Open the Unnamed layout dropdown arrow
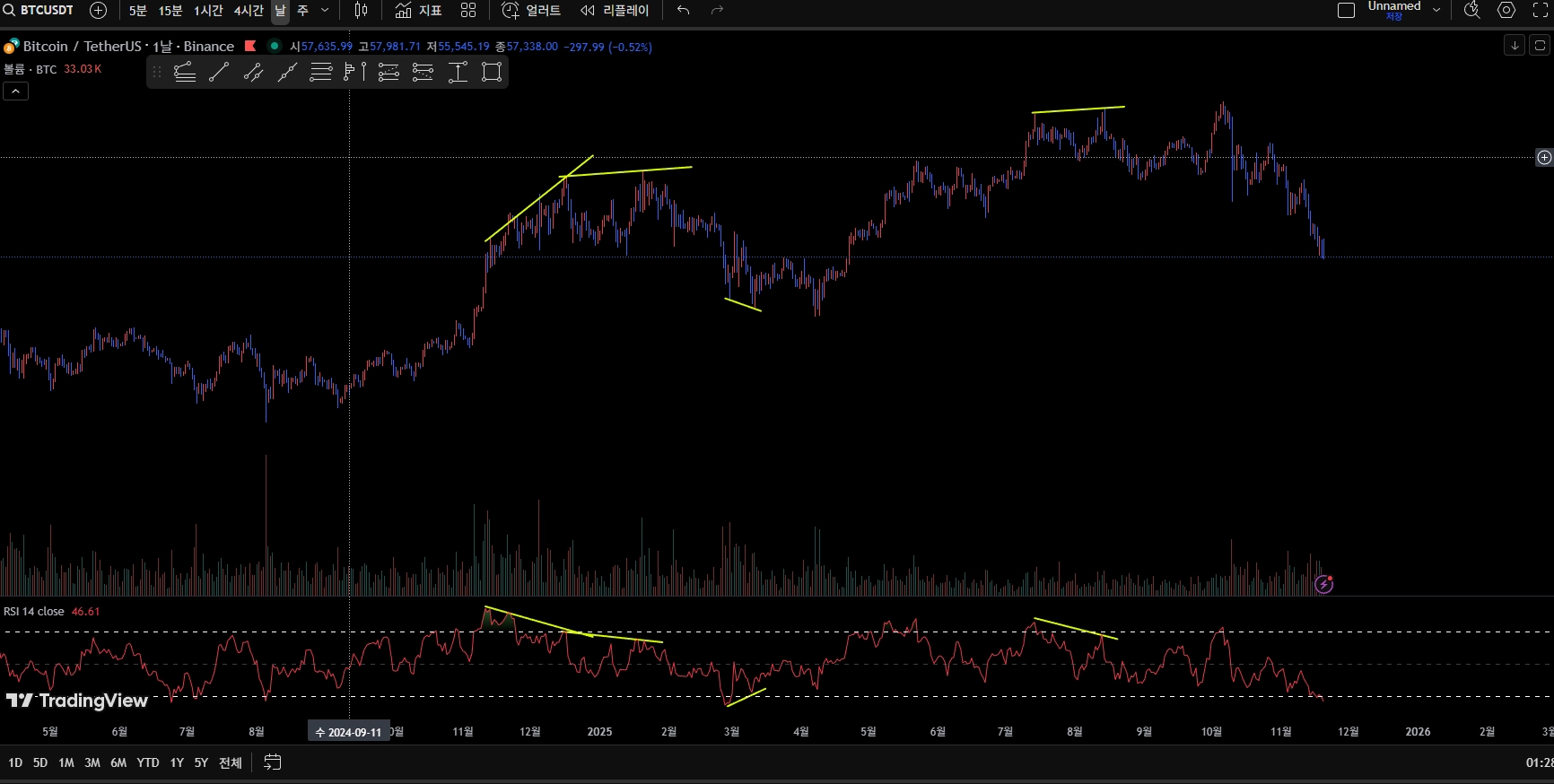1554x784 pixels. (x=1436, y=11)
